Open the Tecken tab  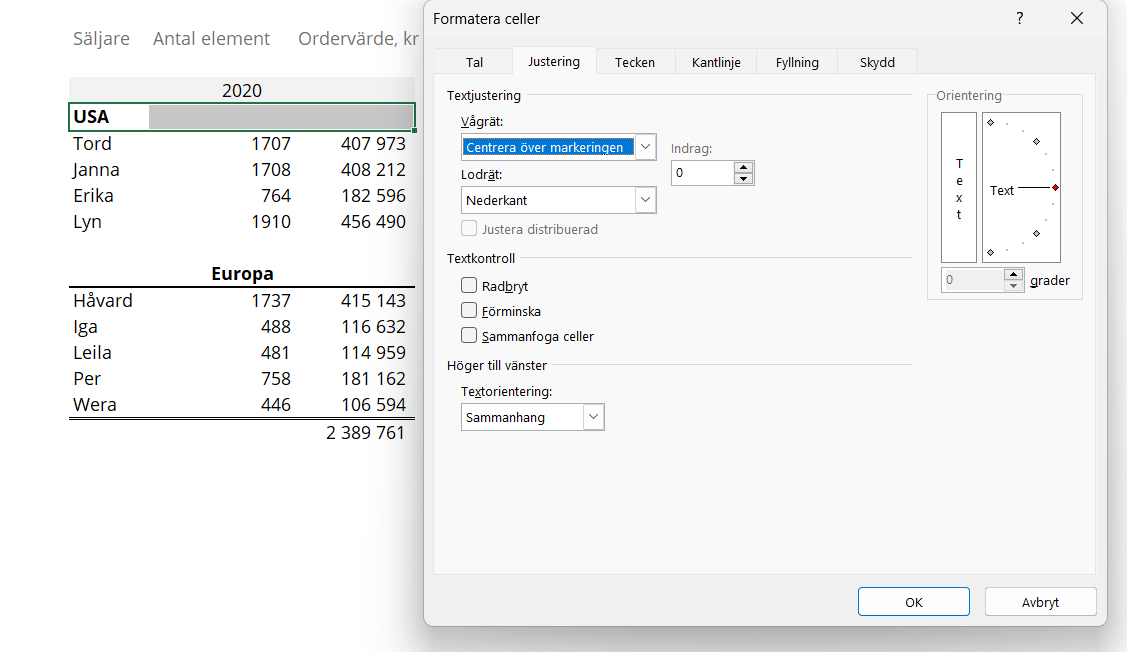pyautogui.click(x=635, y=61)
